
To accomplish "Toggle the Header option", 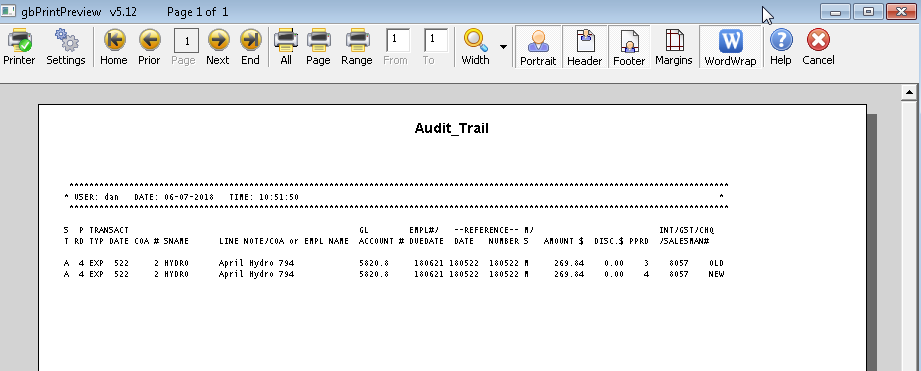I will (x=584, y=47).
